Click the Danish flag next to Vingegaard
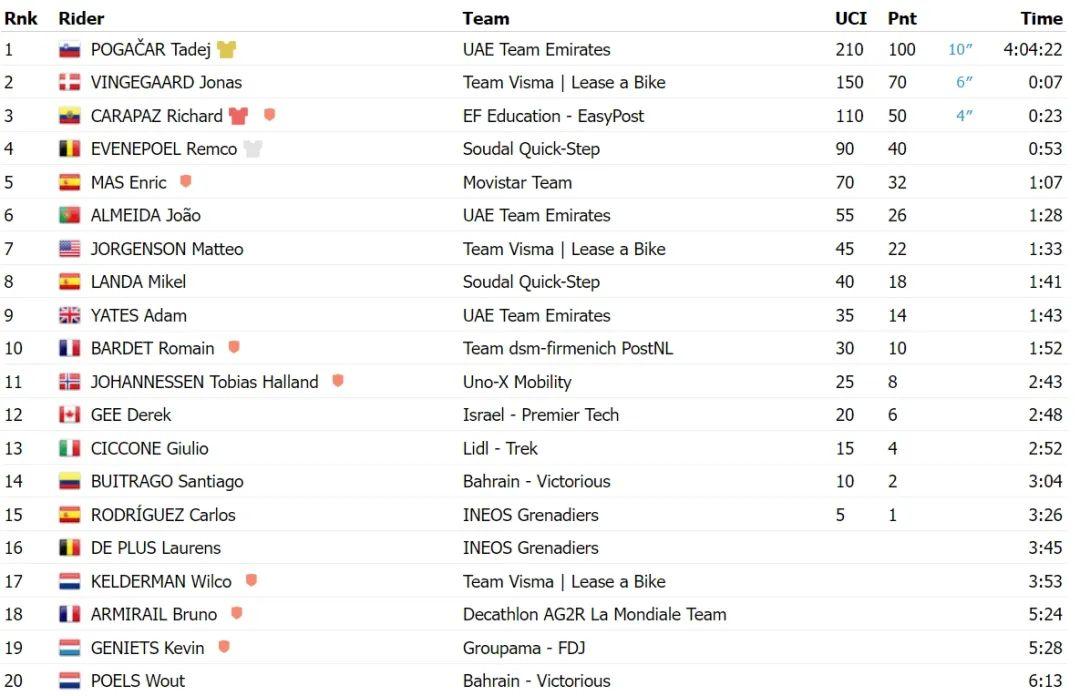The image size is (1080, 696). (x=69, y=83)
